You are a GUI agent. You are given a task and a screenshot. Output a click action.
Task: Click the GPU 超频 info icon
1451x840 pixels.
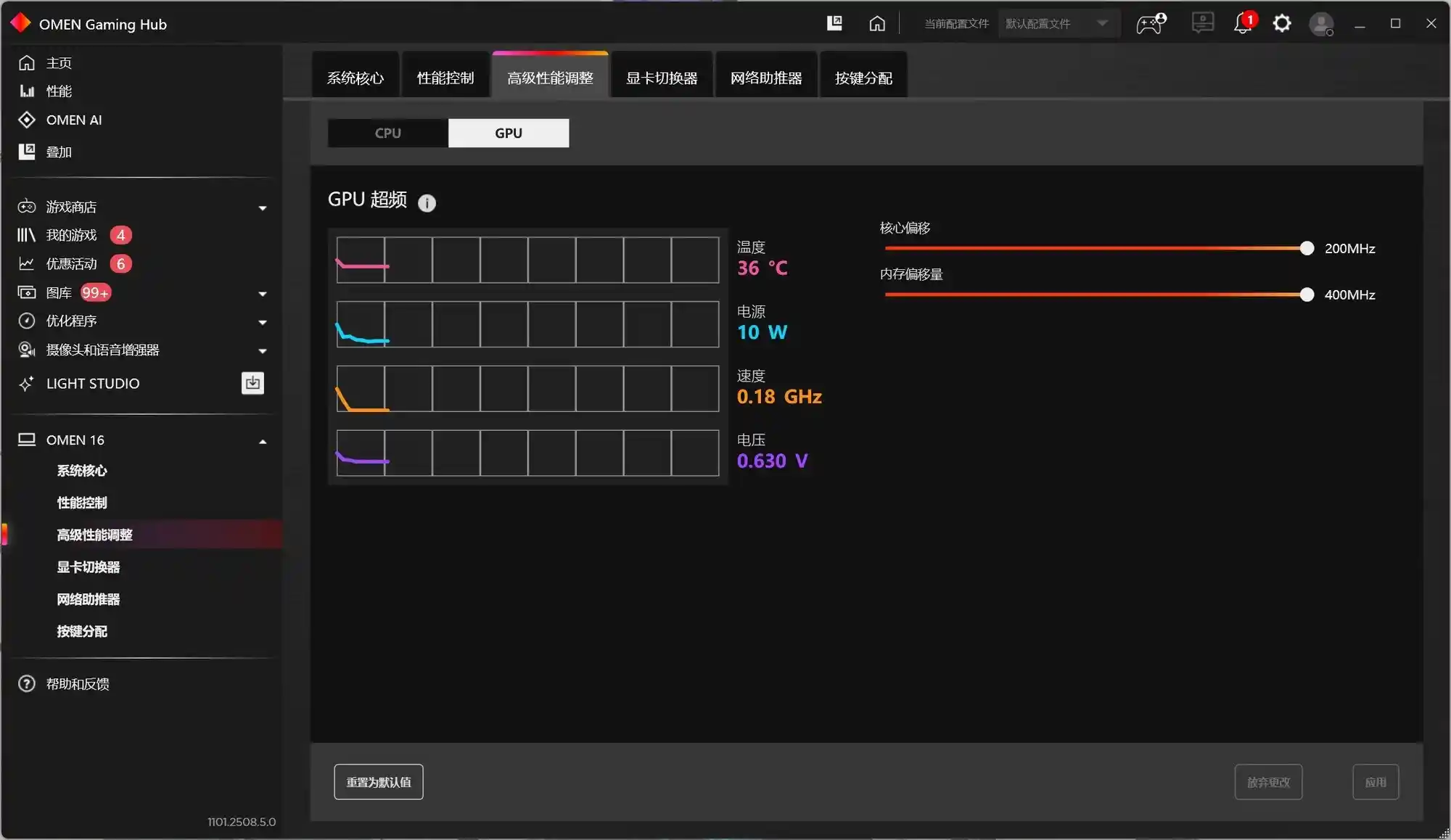tap(427, 203)
